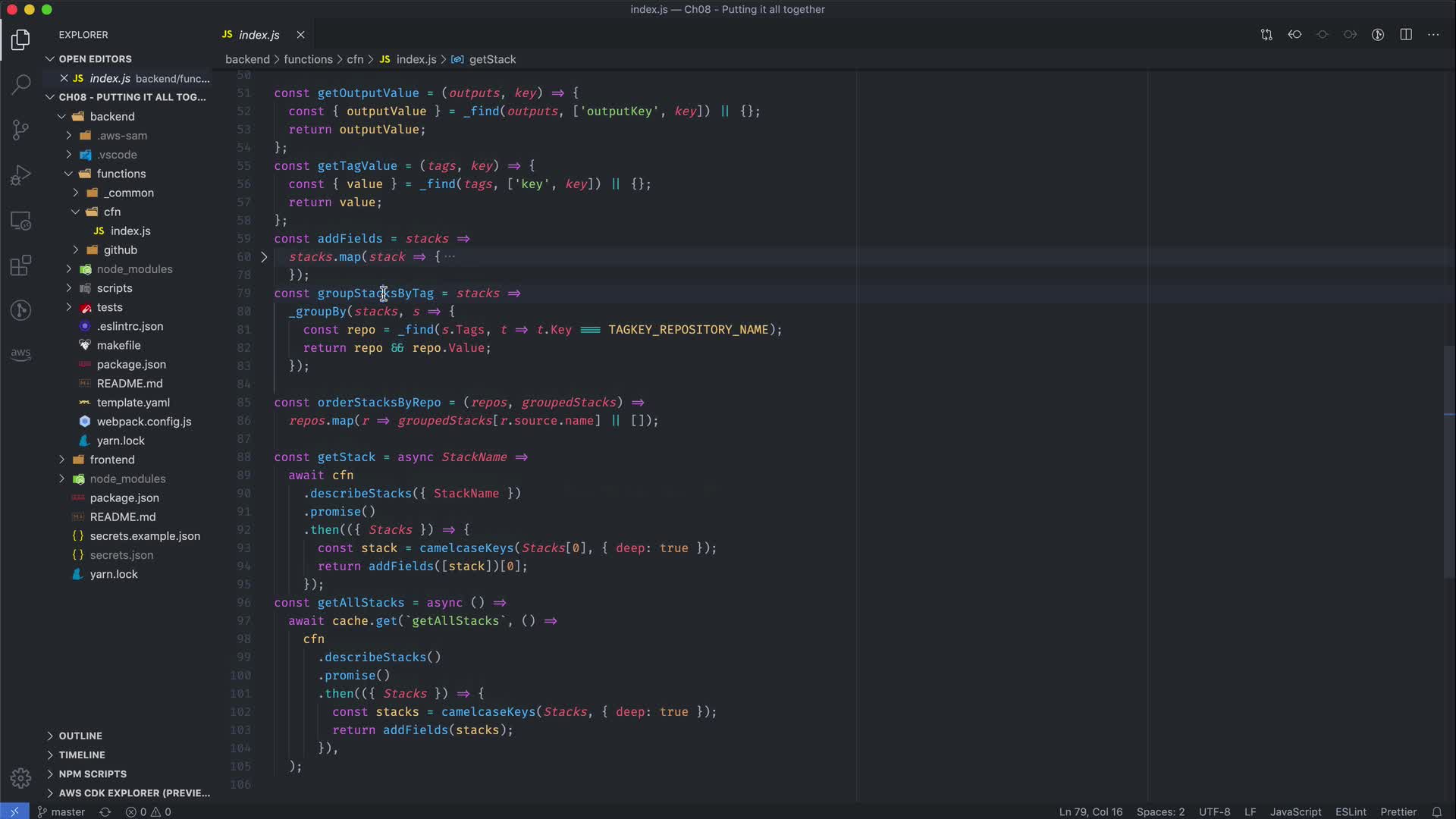Open Run and Debug view
Image resolution: width=1456 pixels, height=819 pixels.
(21, 175)
